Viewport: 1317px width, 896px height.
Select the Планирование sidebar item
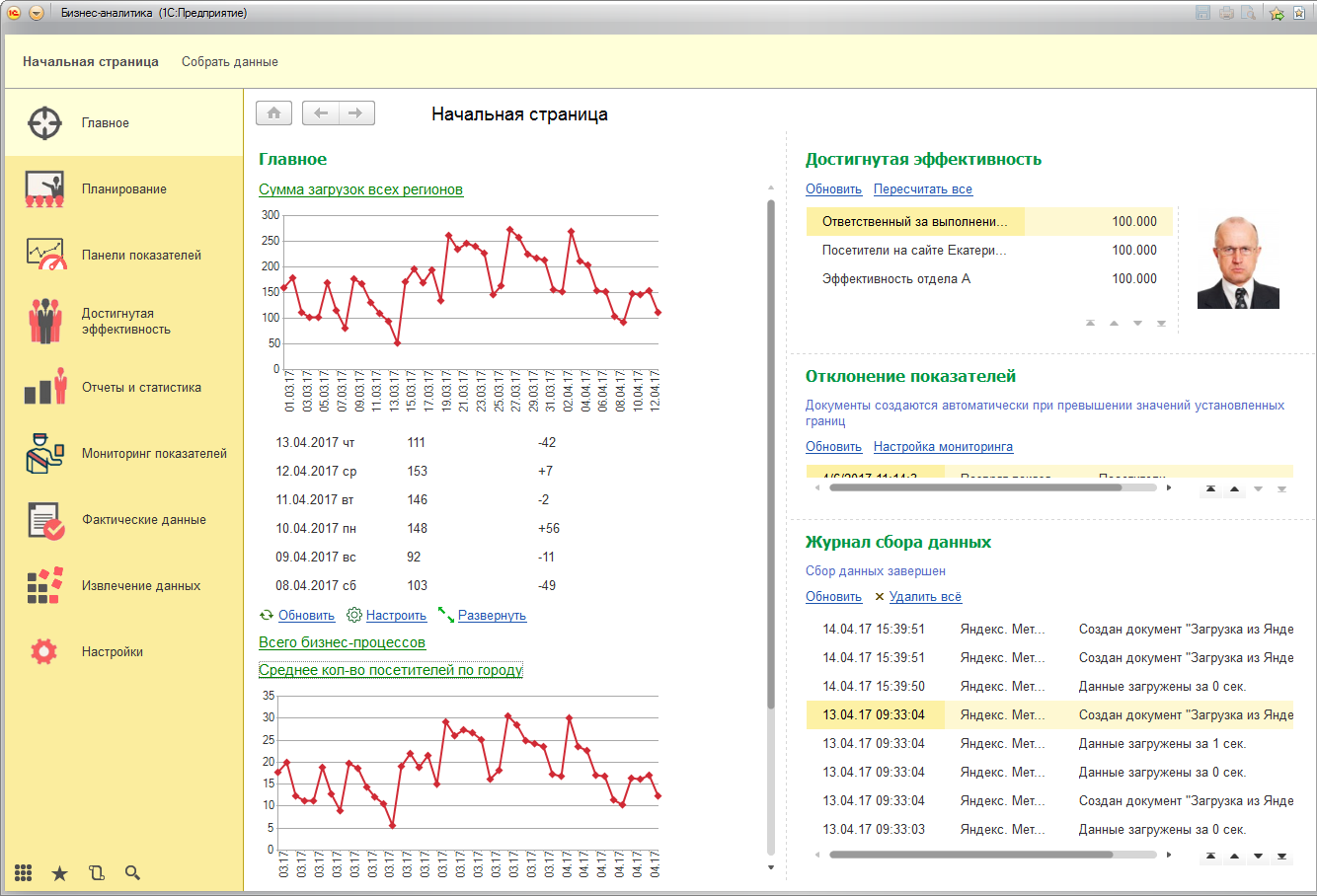point(124,188)
